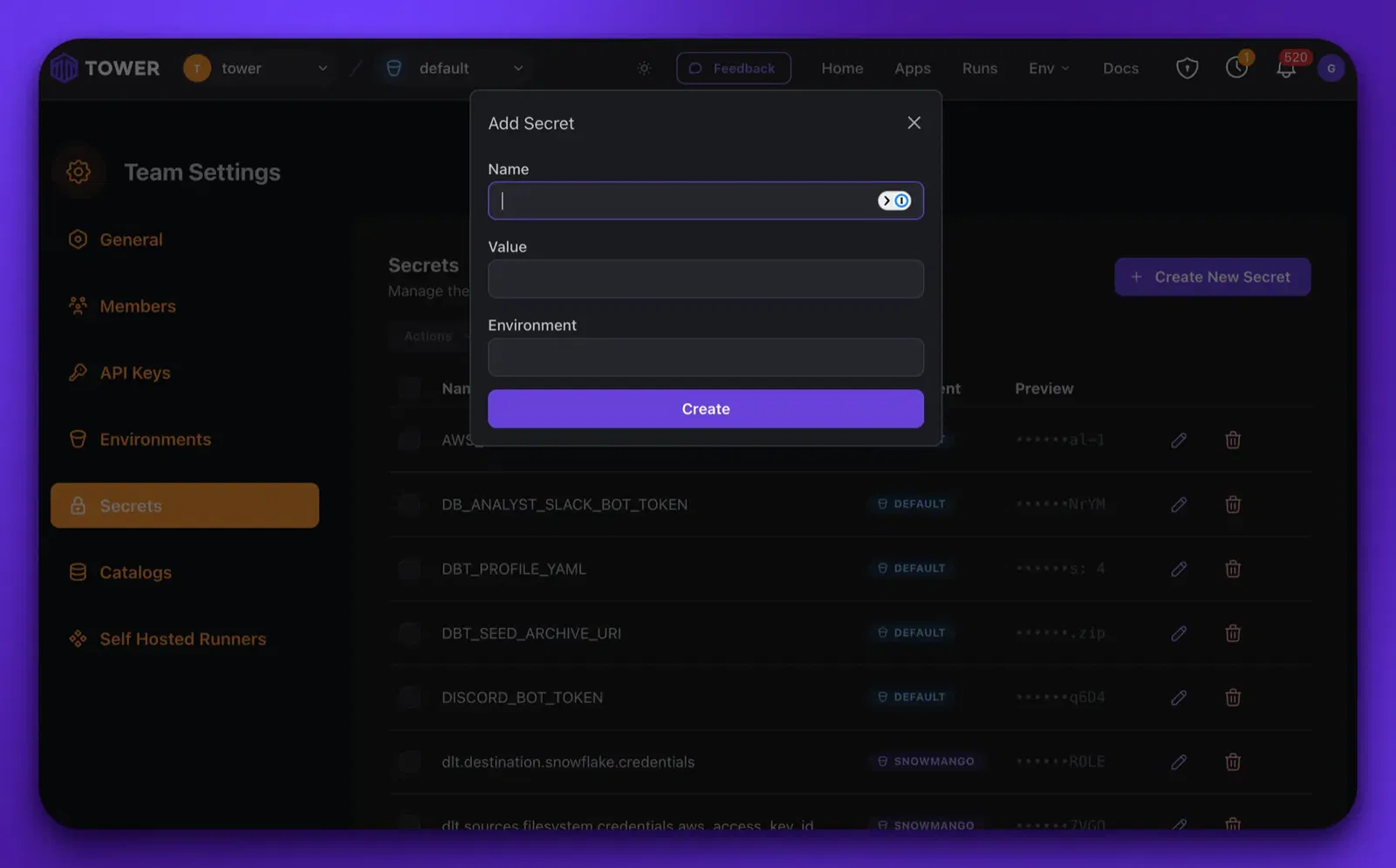Open the Environments settings section
The height and width of the screenshot is (868, 1396).
(x=154, y=440)
